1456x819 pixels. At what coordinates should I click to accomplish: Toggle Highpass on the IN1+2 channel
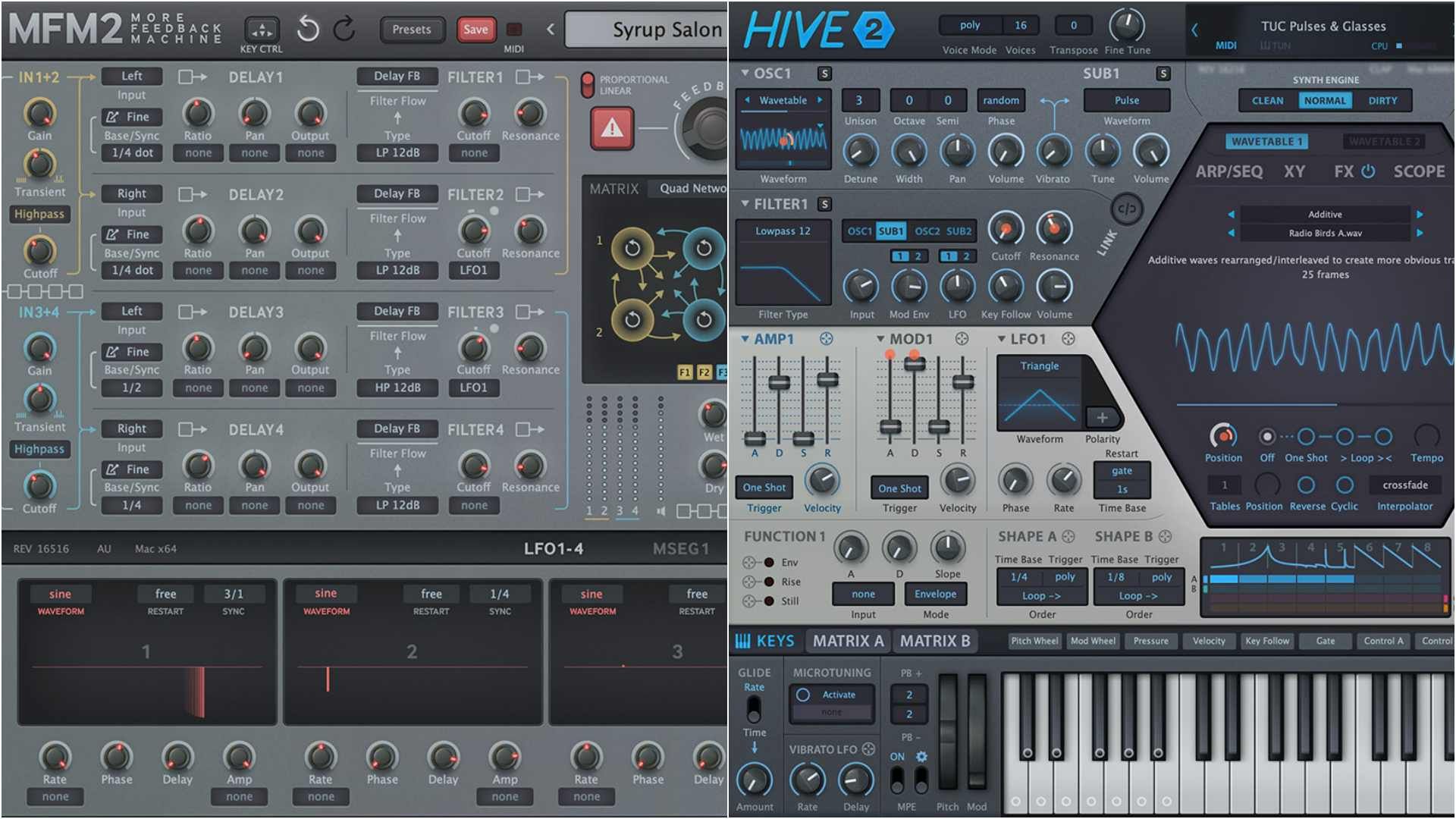39,214
